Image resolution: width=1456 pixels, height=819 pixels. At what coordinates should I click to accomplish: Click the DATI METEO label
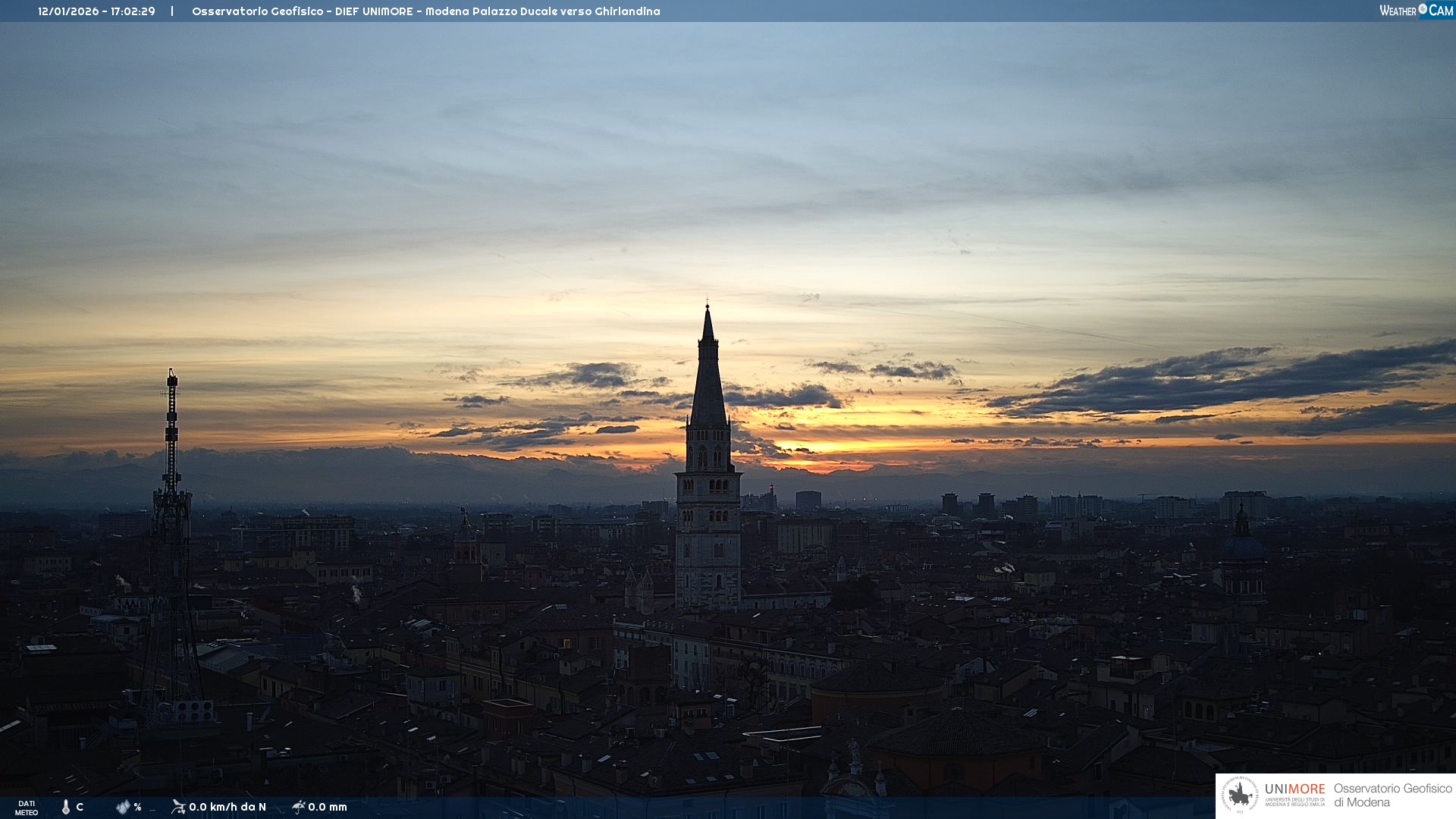(27, 808)
